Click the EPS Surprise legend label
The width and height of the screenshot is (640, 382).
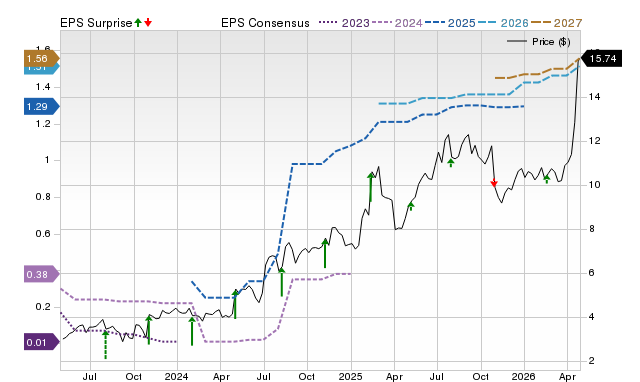[x=96, y=23]
